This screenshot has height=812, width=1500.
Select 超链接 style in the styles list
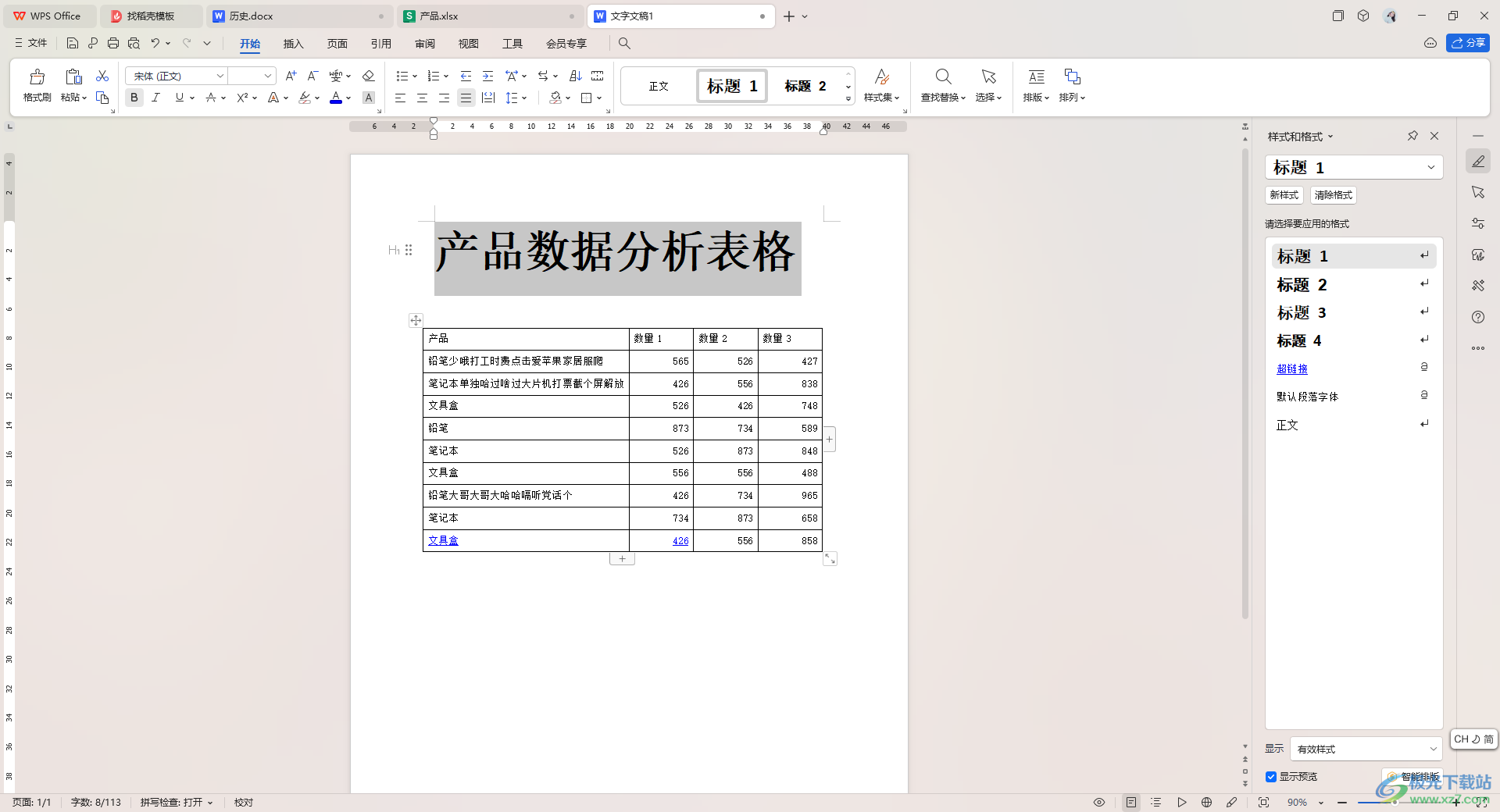[1292, 369]
